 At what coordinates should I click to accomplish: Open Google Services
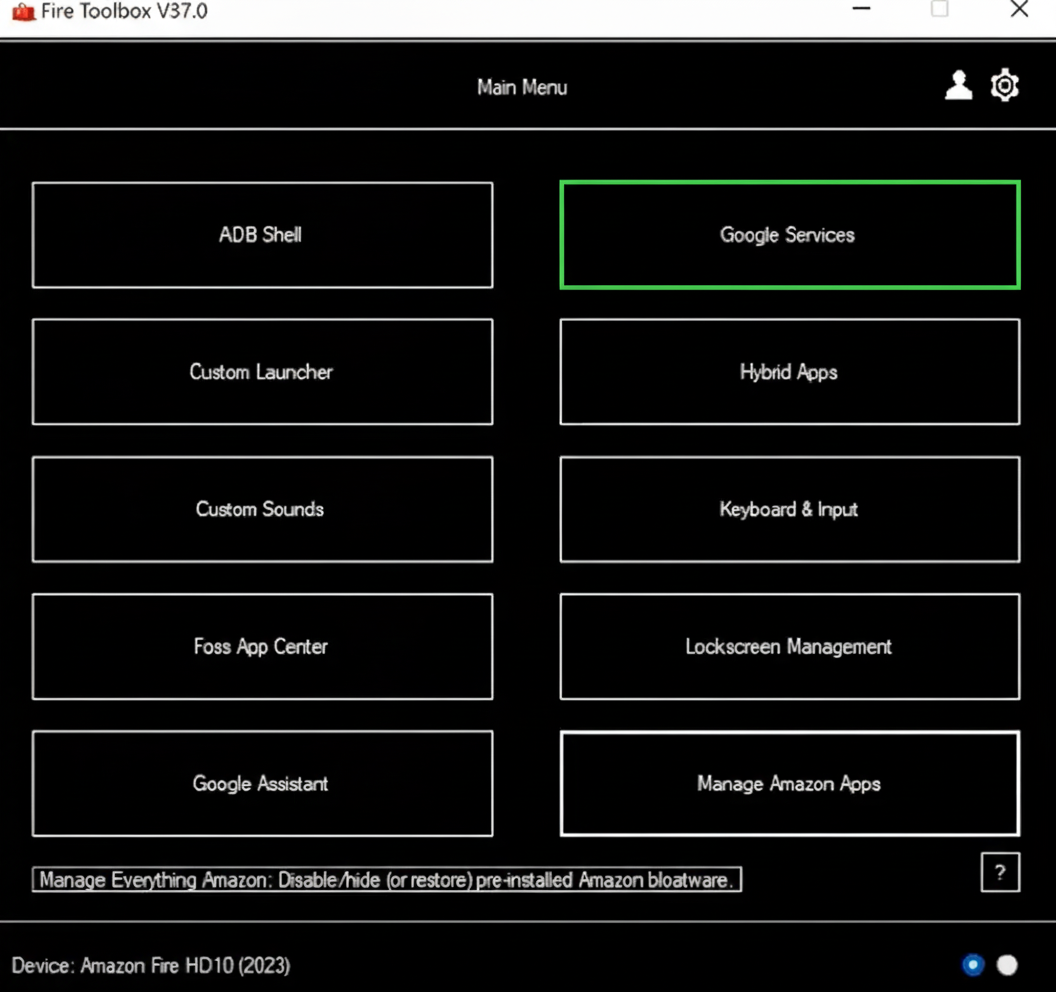pos(789,235)
